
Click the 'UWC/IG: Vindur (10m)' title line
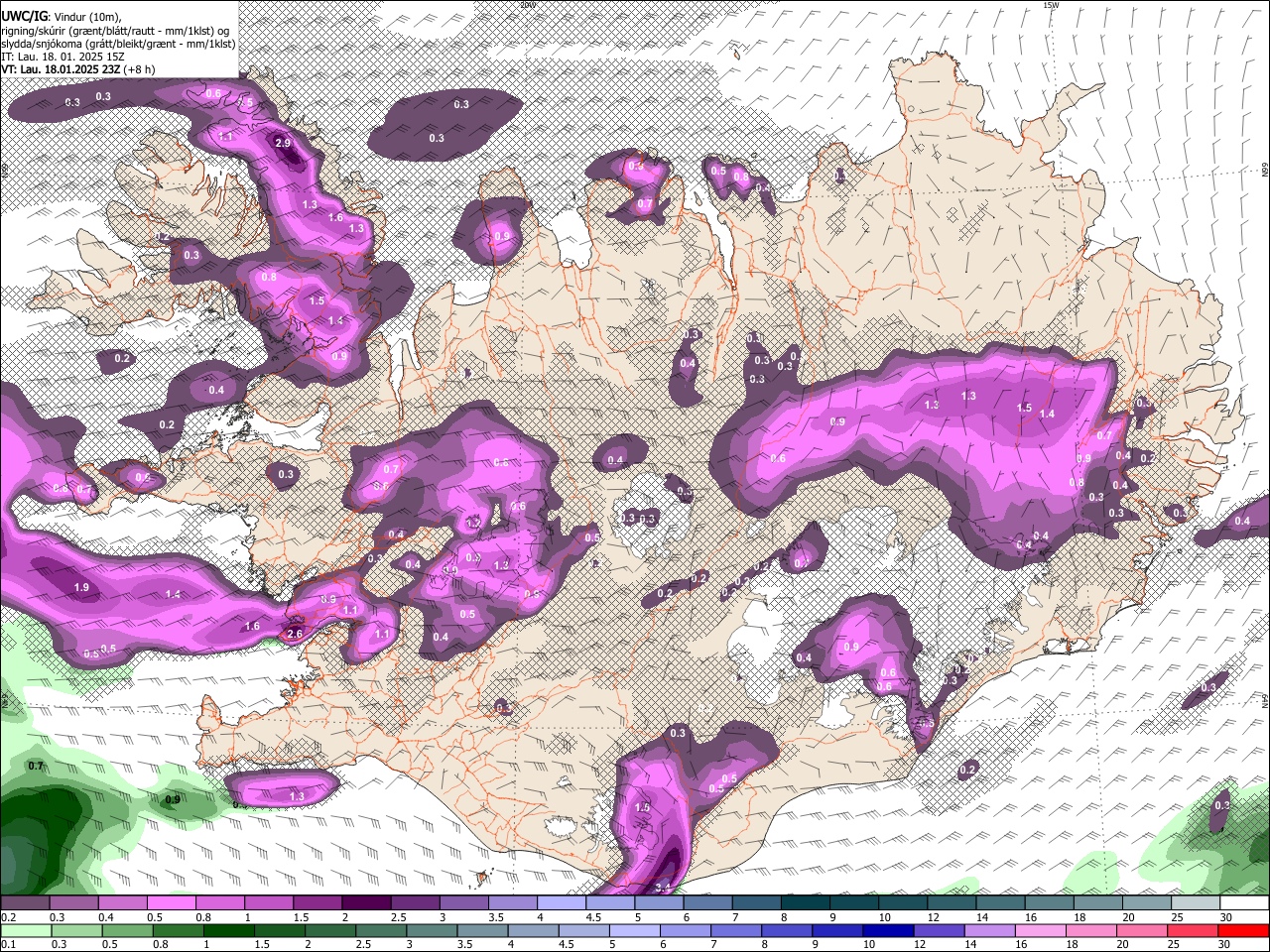[63, 17]
